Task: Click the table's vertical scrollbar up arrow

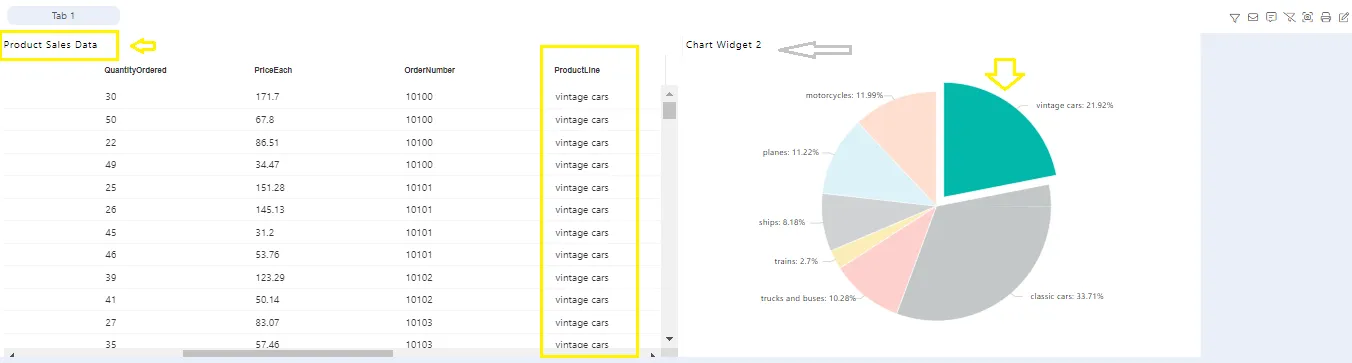Action: point(670,94)
